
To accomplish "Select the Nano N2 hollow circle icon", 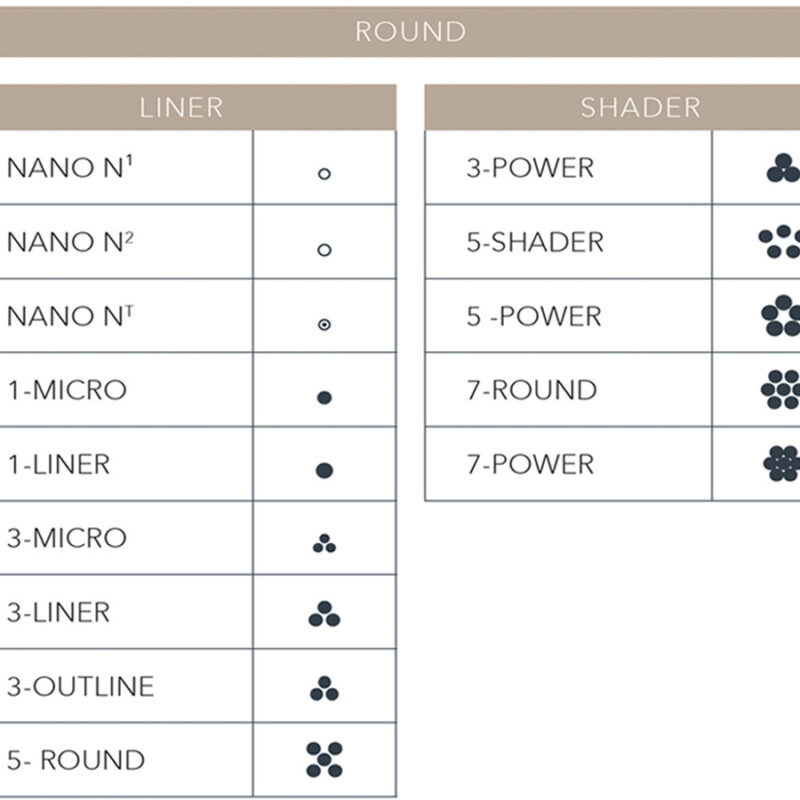I will click(x=324, y=249).
